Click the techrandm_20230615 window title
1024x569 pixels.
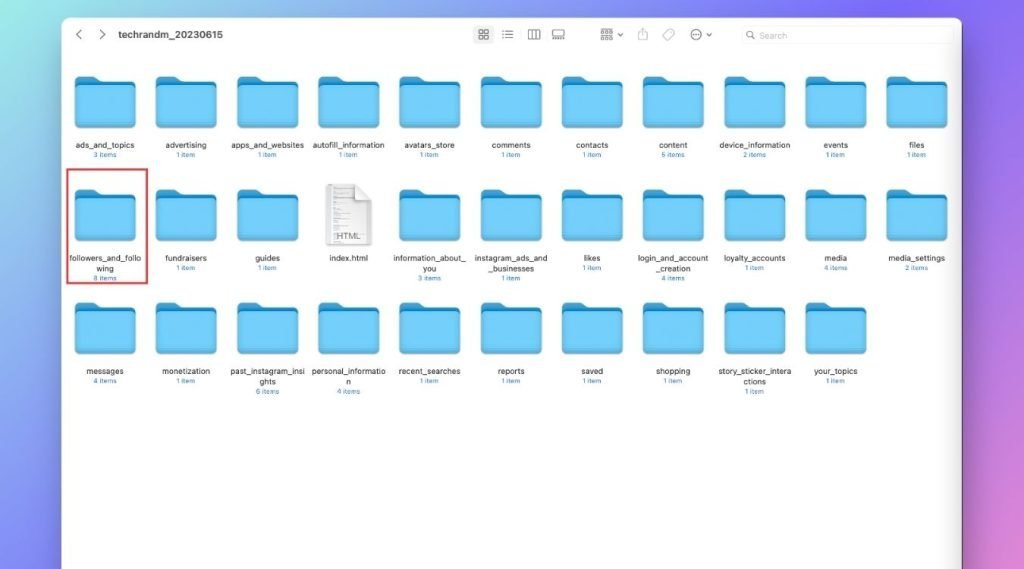pyautogui.click(x=171, y=35)
